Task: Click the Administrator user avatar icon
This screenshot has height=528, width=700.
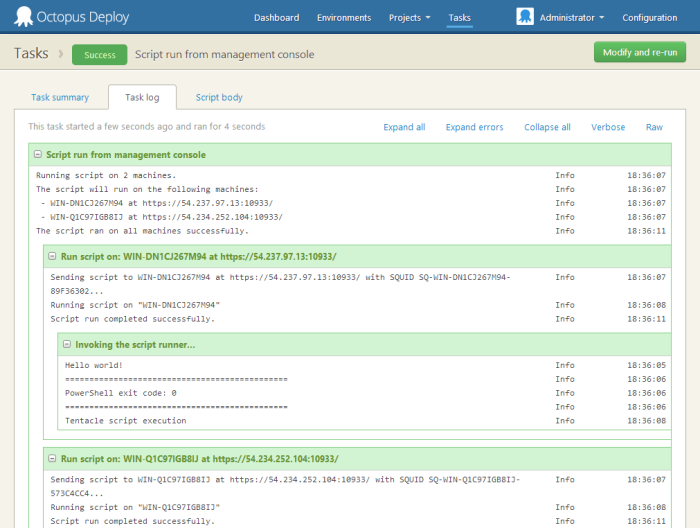Action: (525, 17)
